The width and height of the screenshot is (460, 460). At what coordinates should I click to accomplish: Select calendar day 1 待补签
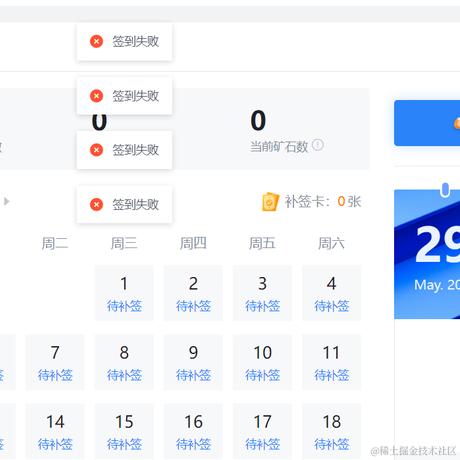tap(124, 293)
